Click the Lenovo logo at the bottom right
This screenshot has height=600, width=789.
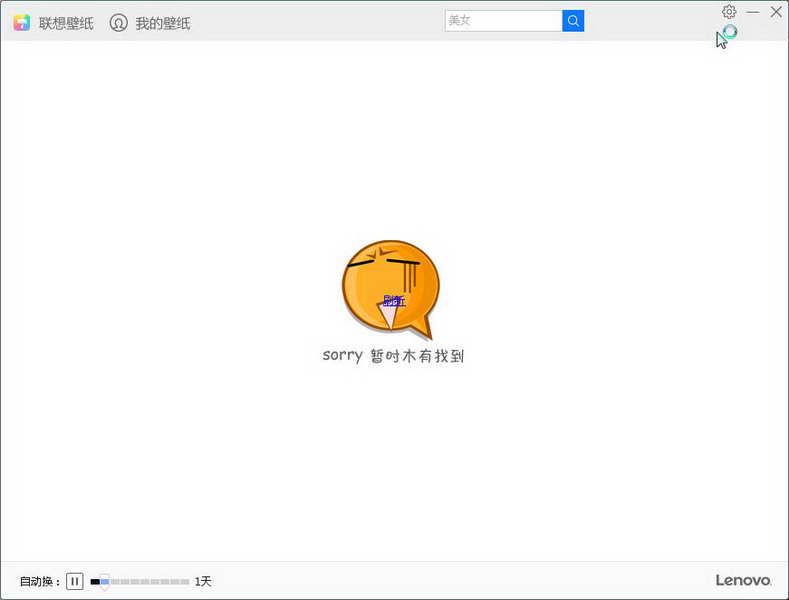743,580
